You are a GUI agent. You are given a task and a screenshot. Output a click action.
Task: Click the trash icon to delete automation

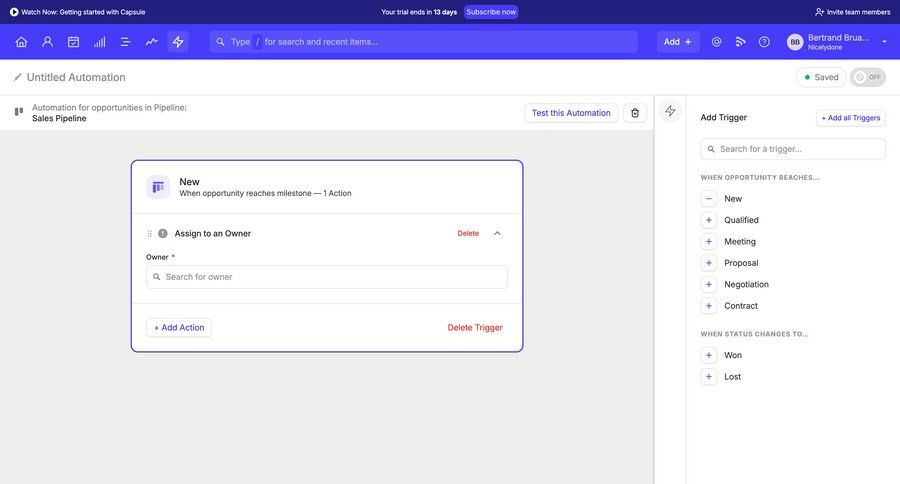[635, 113]
